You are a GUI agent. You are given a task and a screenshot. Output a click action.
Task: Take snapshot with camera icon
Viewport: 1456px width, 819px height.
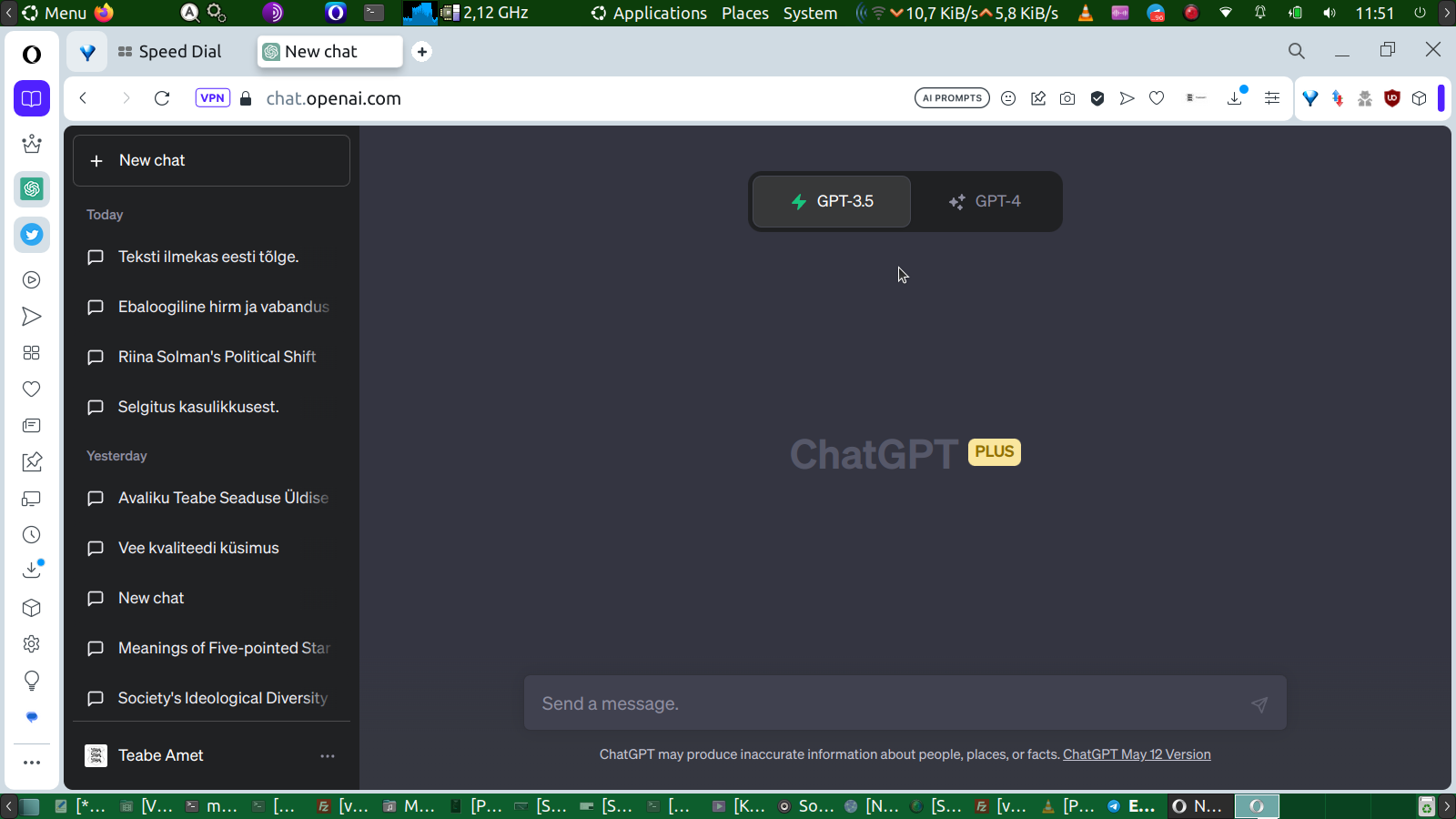point(1067,98)
